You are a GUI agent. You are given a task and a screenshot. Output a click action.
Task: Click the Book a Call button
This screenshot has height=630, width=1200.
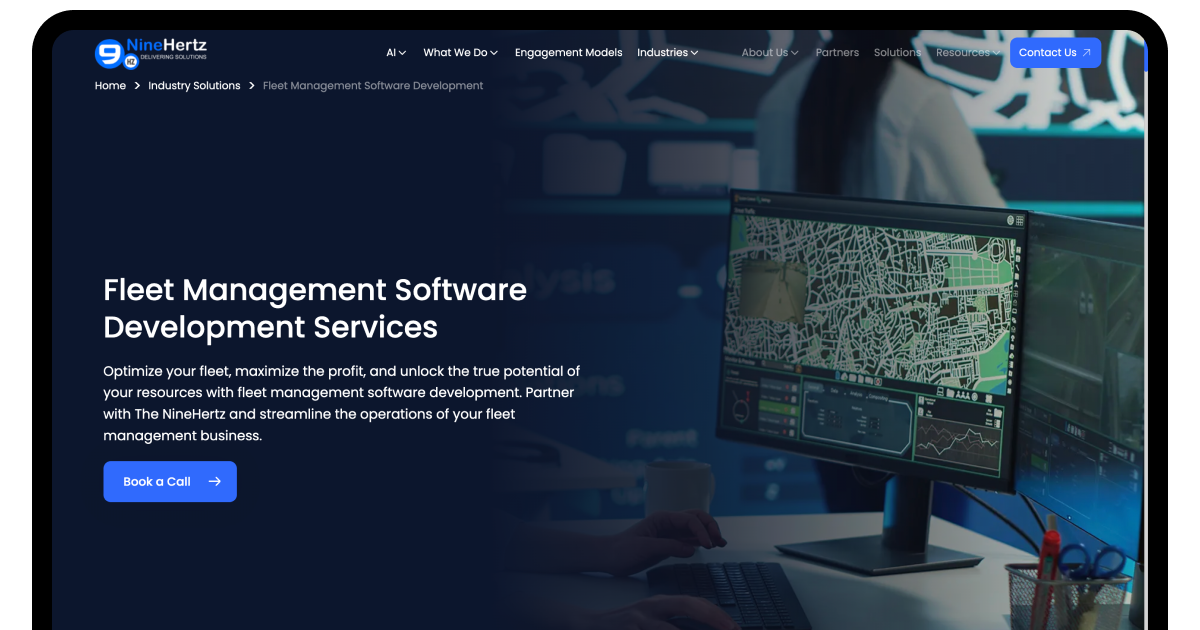pyautogui.click(x=170, y=482)
